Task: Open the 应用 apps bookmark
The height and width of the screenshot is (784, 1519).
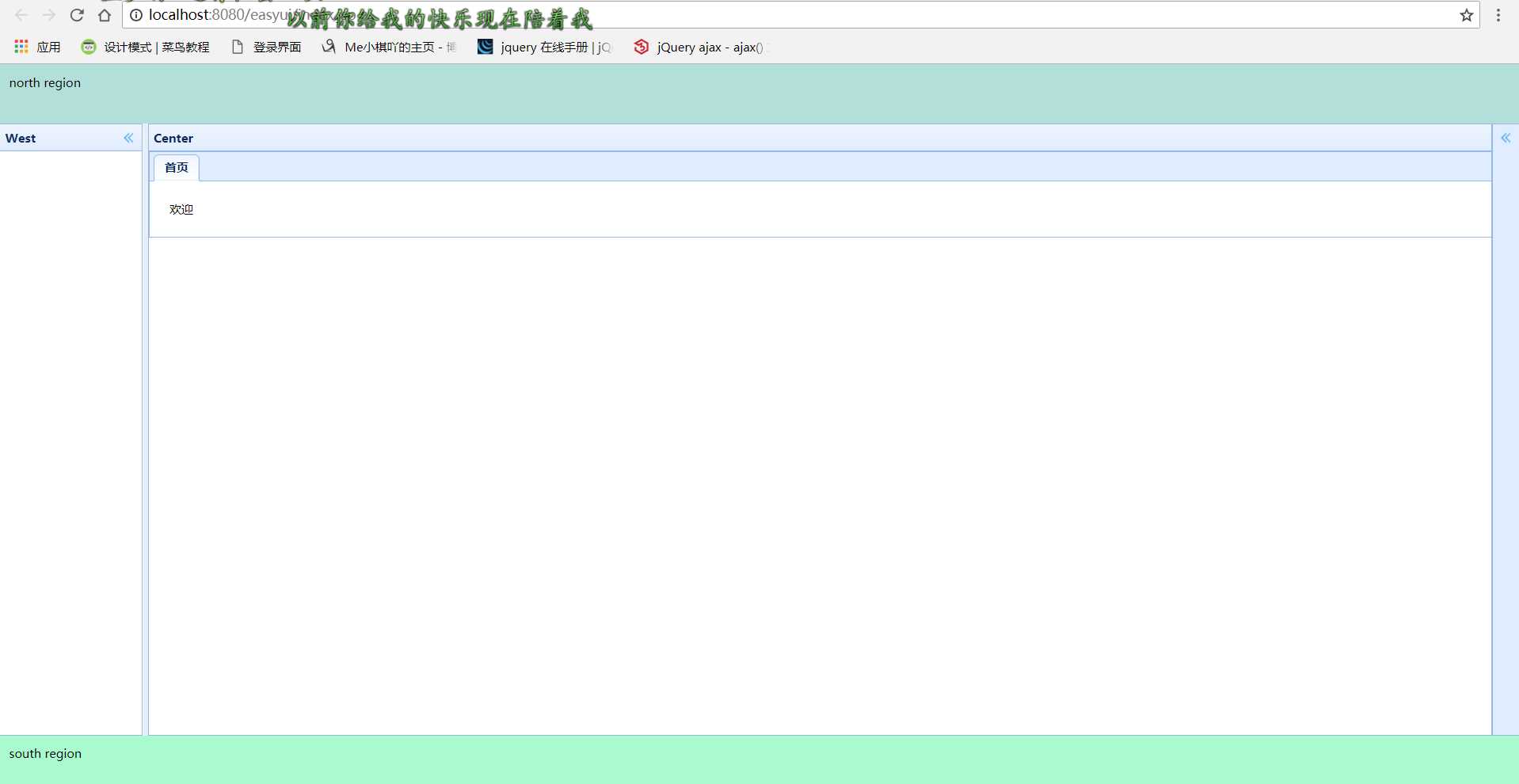Action: pos(37,47)
